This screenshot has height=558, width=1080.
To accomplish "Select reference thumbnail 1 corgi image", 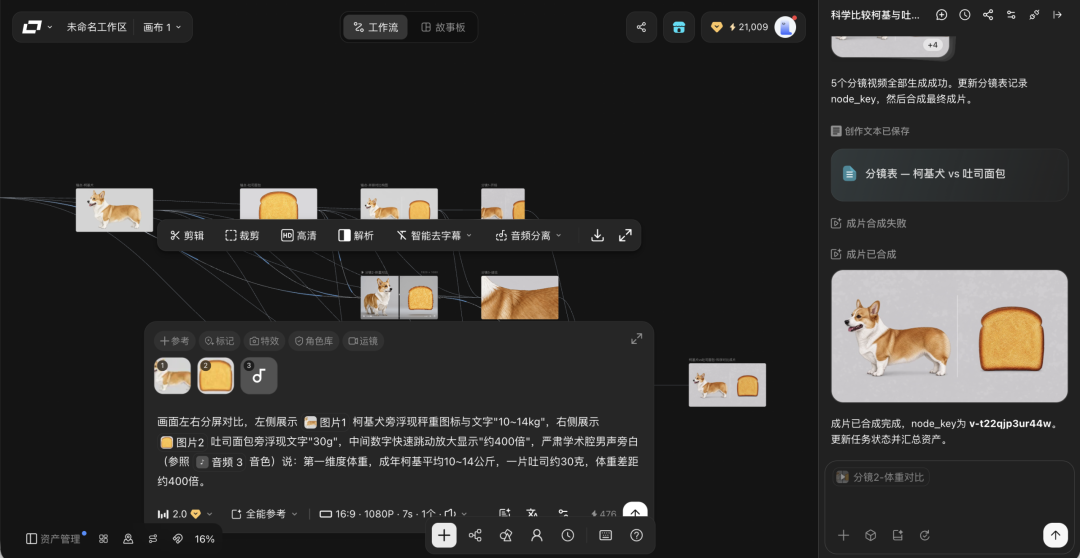I will tap(172, 375).
